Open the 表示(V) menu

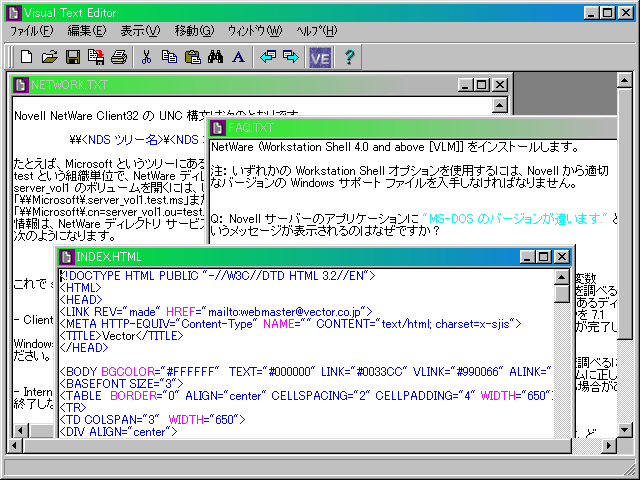140,31
